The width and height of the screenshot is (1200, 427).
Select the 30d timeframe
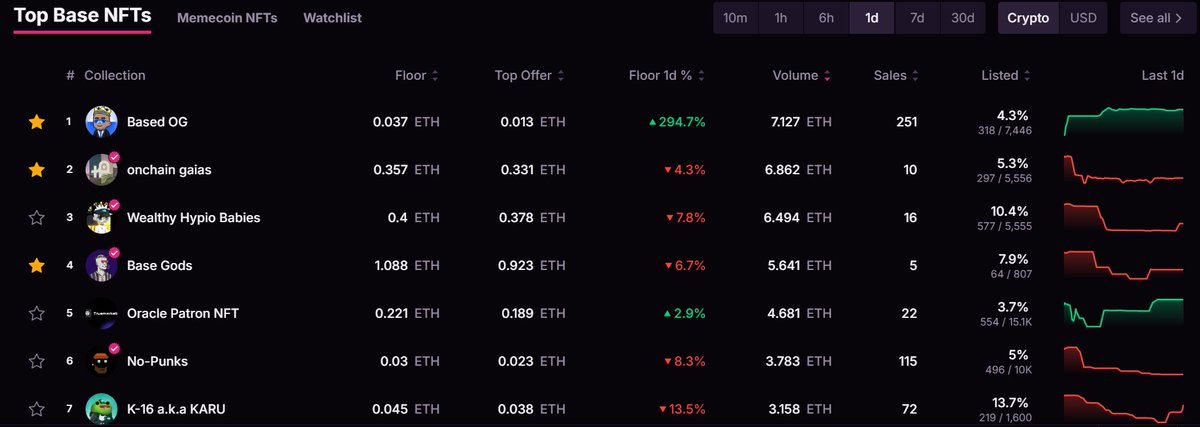point(963,18)
